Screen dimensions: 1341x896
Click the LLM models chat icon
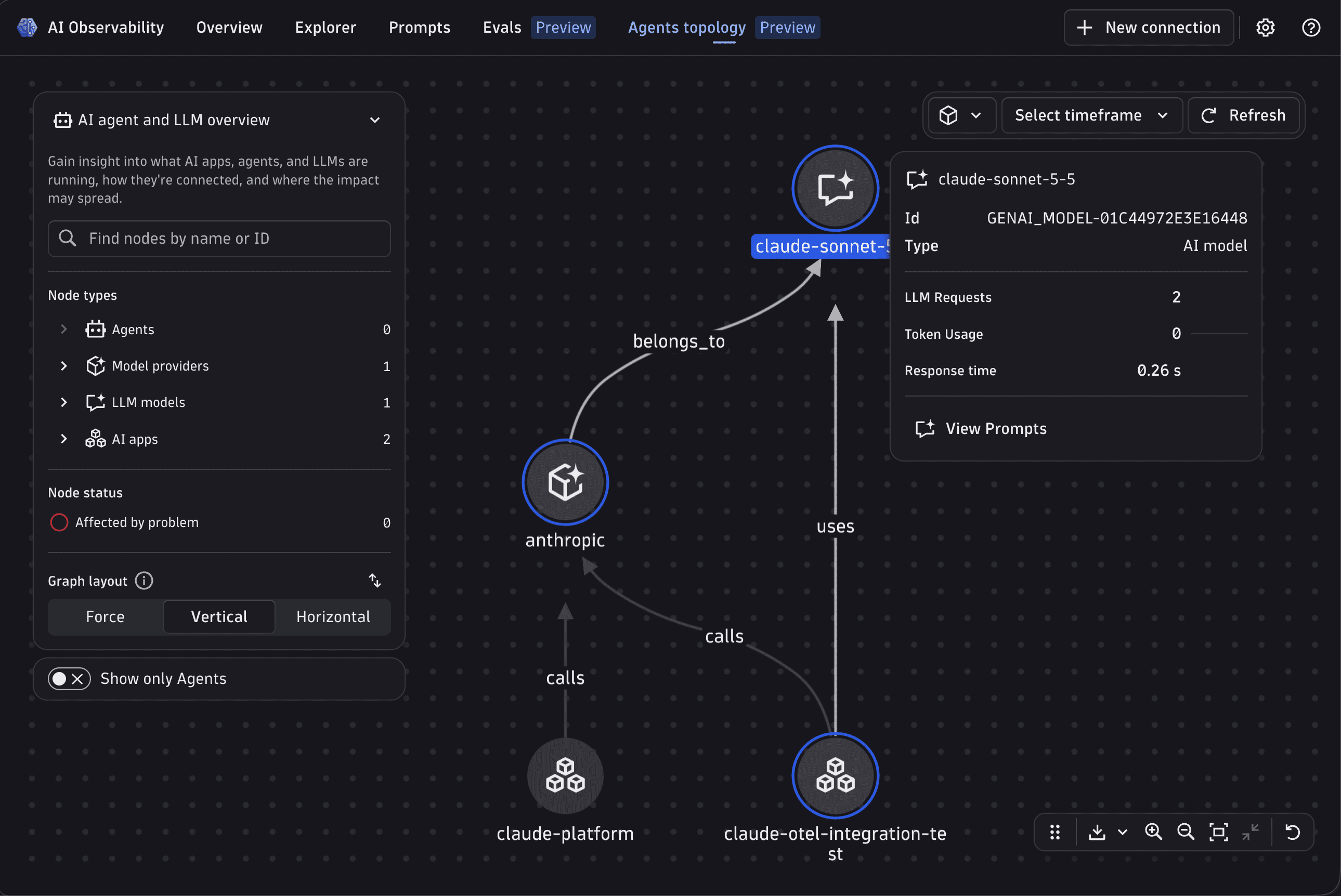pyautogui.click(x=96, y=403)
